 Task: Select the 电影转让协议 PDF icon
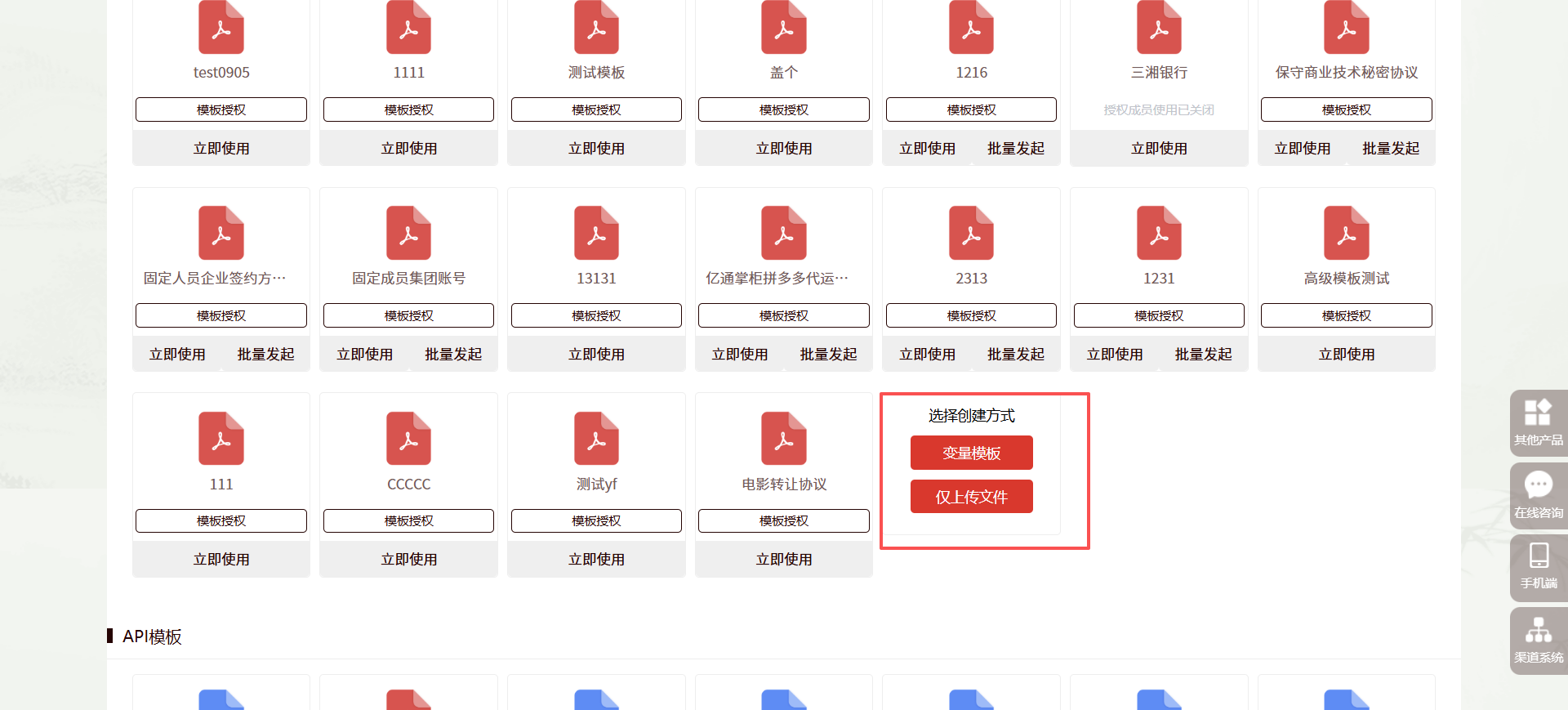(x=783, y=439)
